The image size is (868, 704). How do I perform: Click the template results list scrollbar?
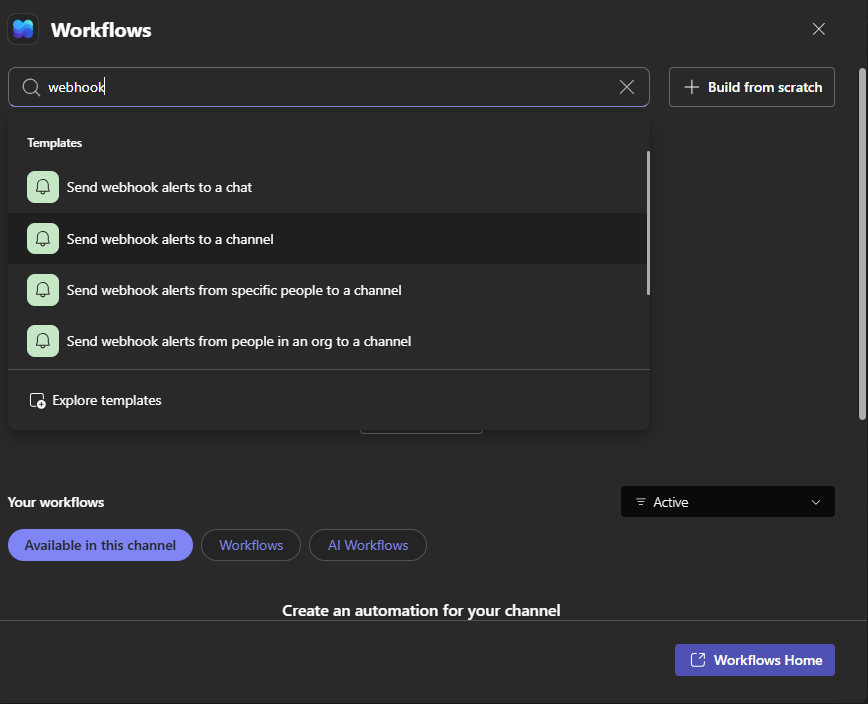[x=648, y=223]
